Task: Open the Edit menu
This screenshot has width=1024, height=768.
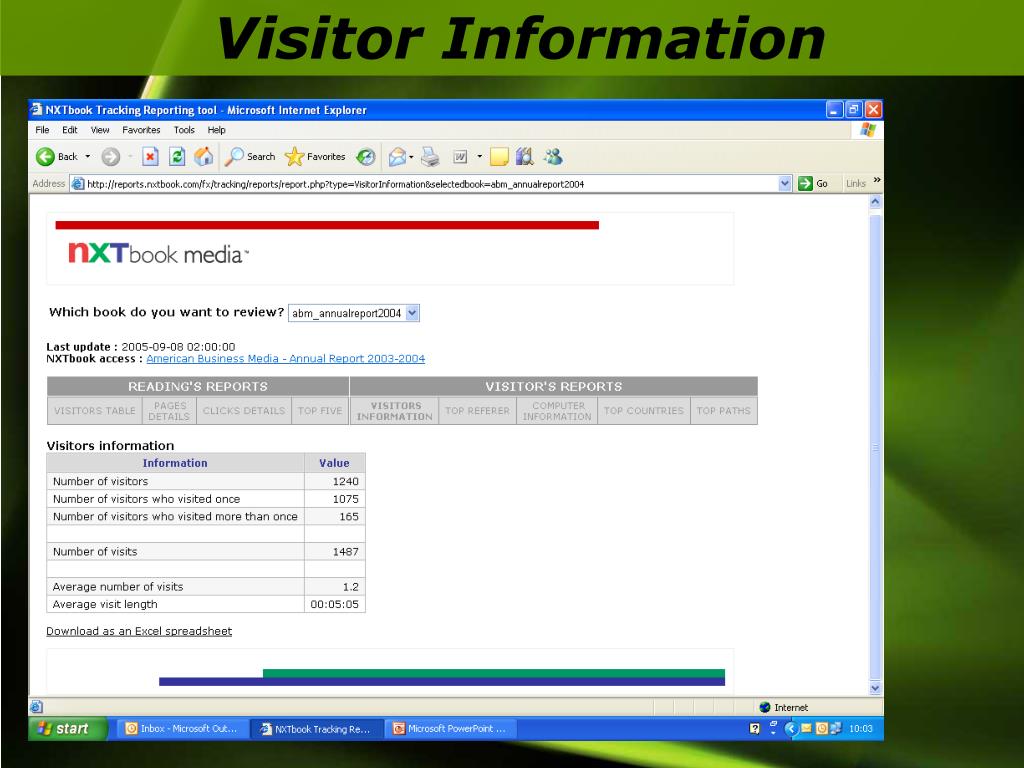Action: [x=70, y=130]
